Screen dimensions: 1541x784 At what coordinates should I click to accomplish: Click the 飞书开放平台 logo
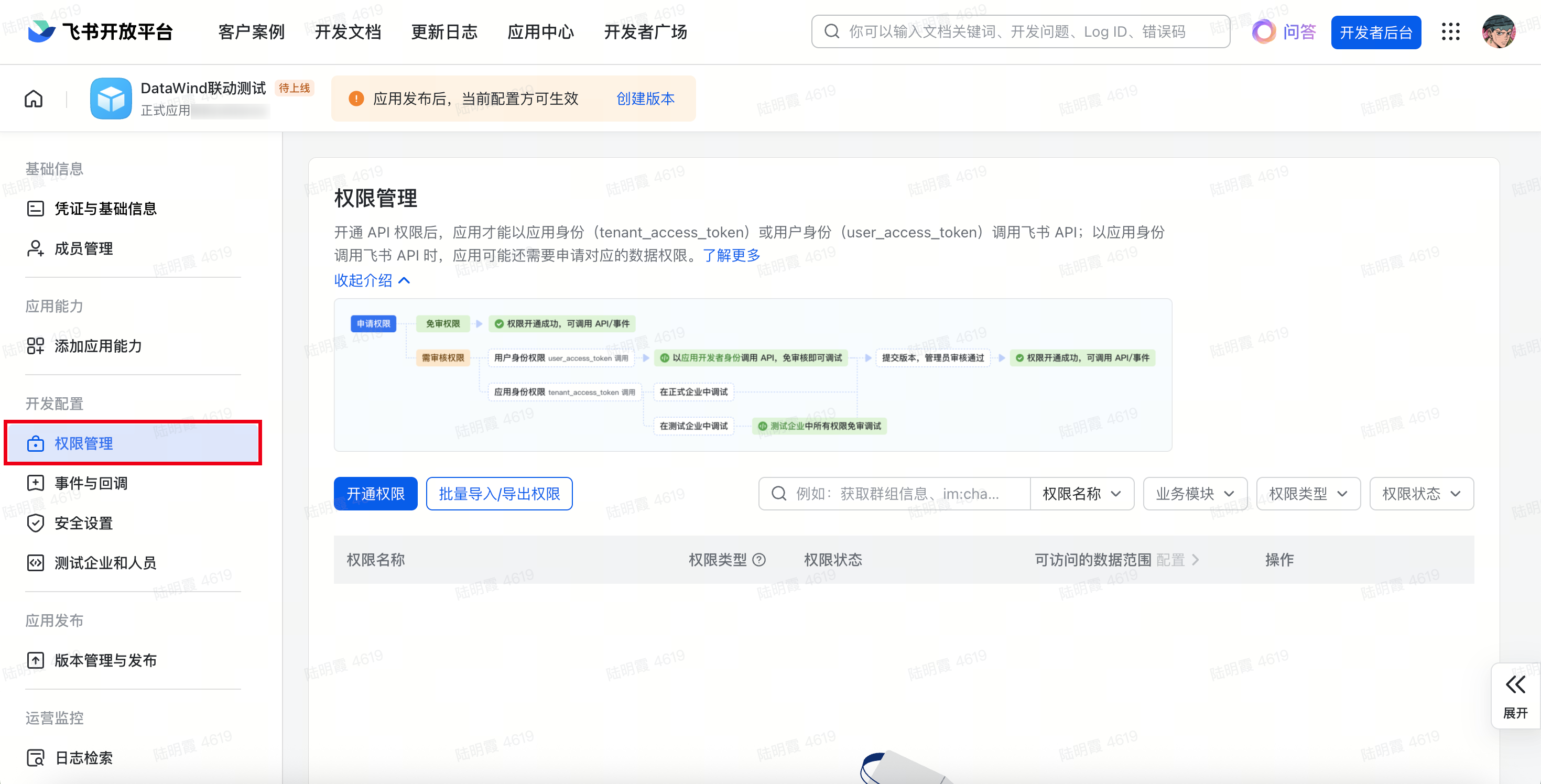tap(101, 31)
